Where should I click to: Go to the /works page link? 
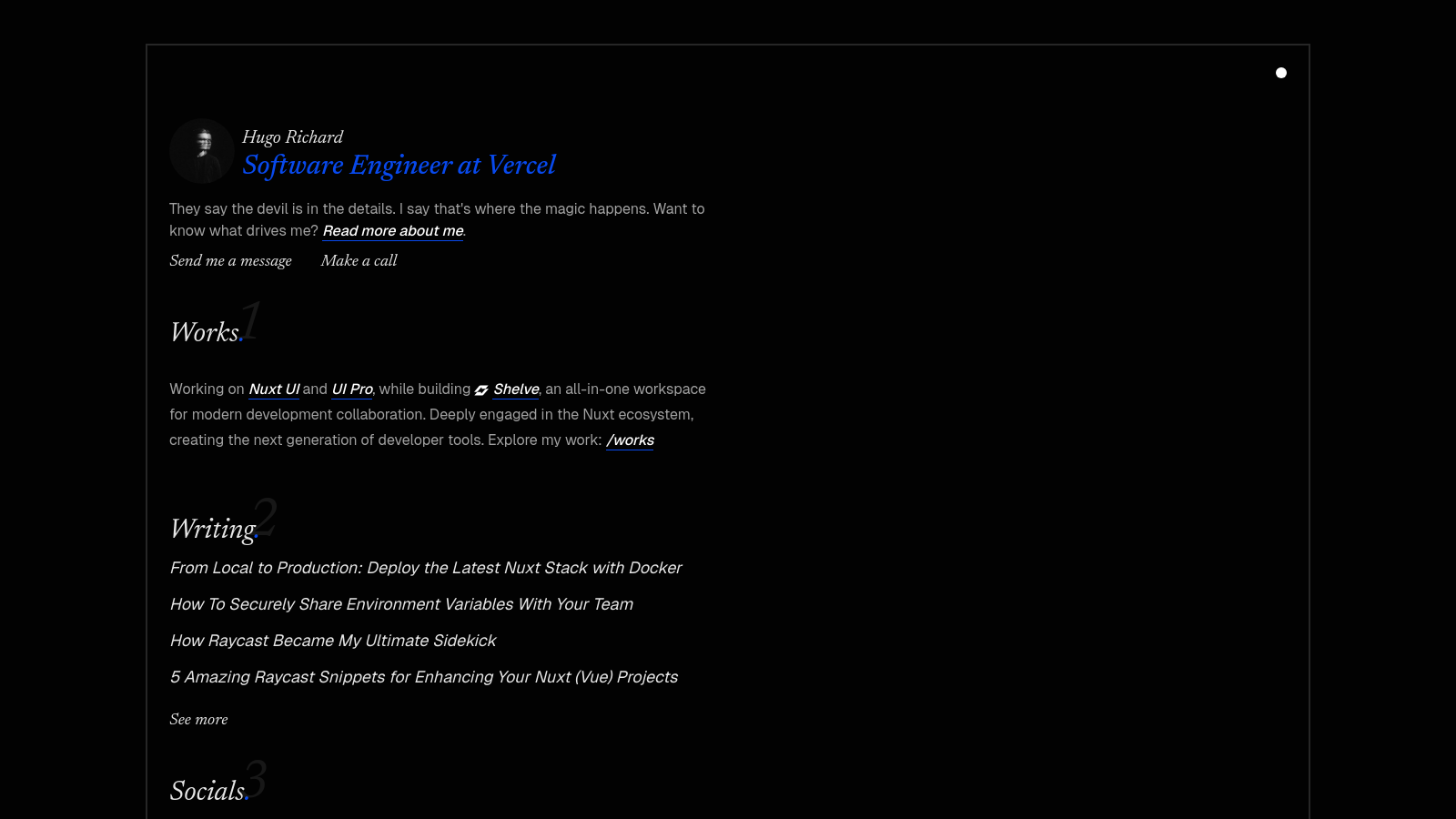click(x=630, y=440)
